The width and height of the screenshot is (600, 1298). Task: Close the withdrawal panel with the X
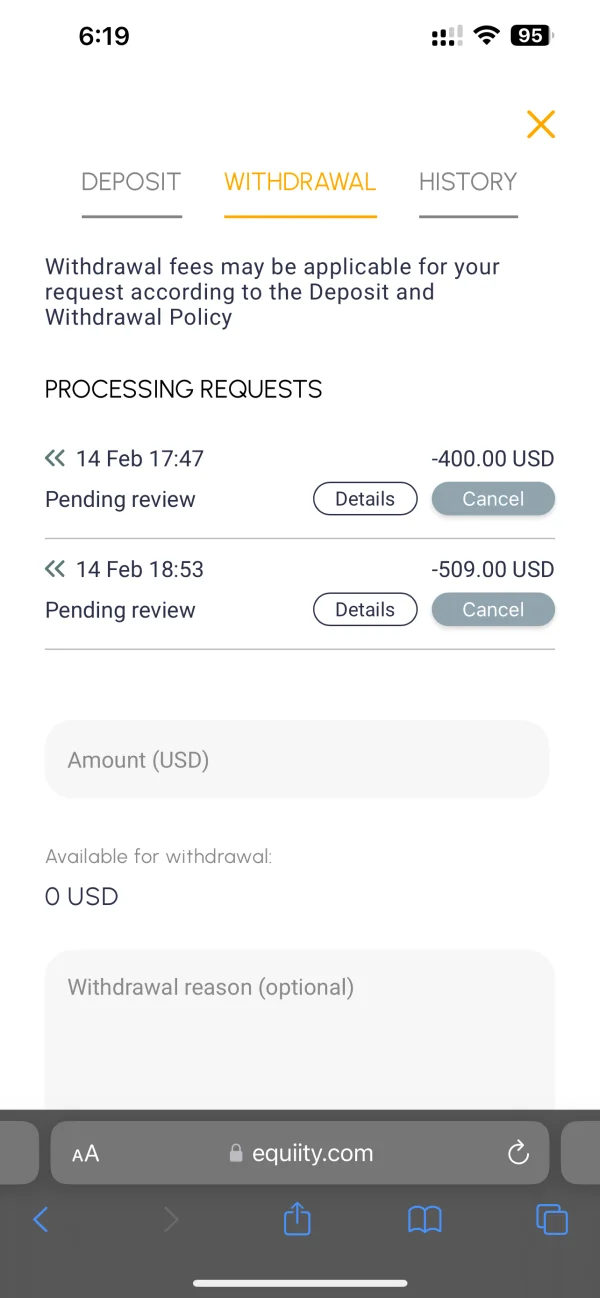pyautogui.click(x=541, y=124)
